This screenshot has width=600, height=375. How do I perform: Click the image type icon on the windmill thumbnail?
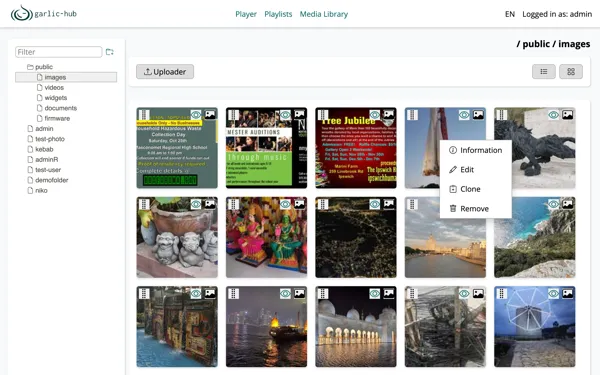(x=567, y=293)
